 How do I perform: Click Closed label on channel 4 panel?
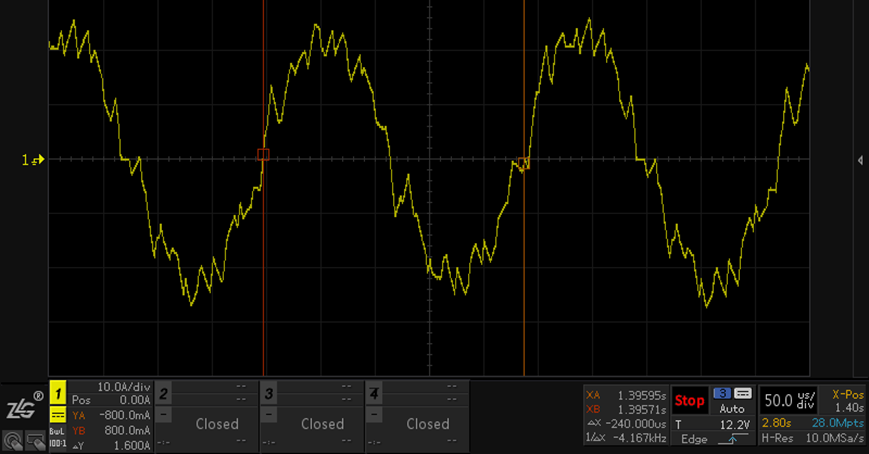tap(428, 424)
